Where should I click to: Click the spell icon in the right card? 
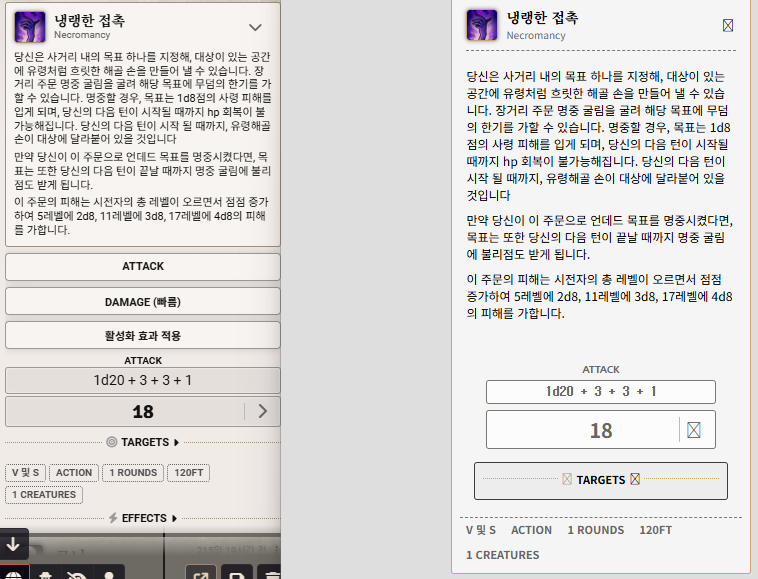pos(481,25)
